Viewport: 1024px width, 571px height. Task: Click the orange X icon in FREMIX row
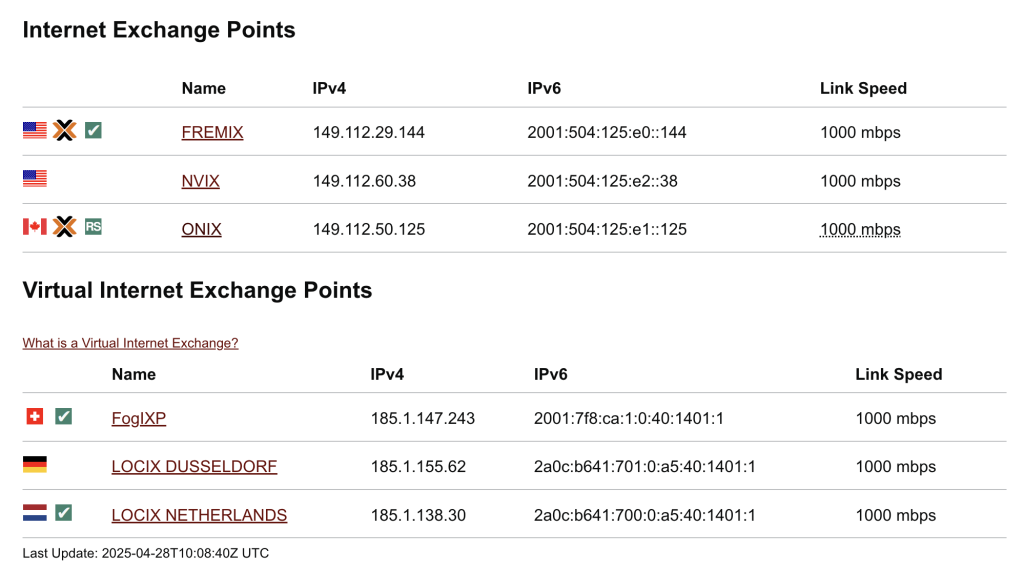coord(65,130)
